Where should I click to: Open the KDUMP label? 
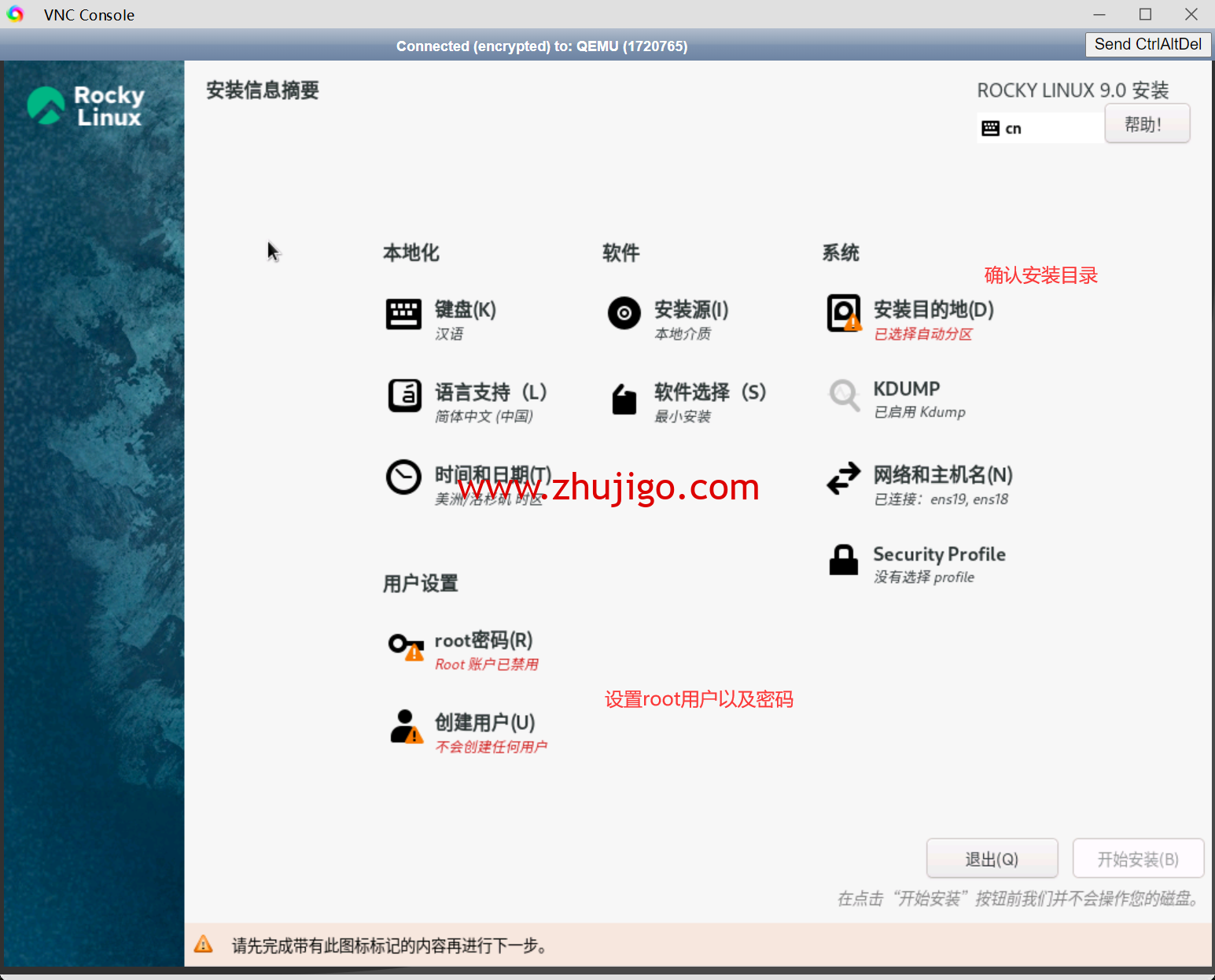[x=907, y=389]
